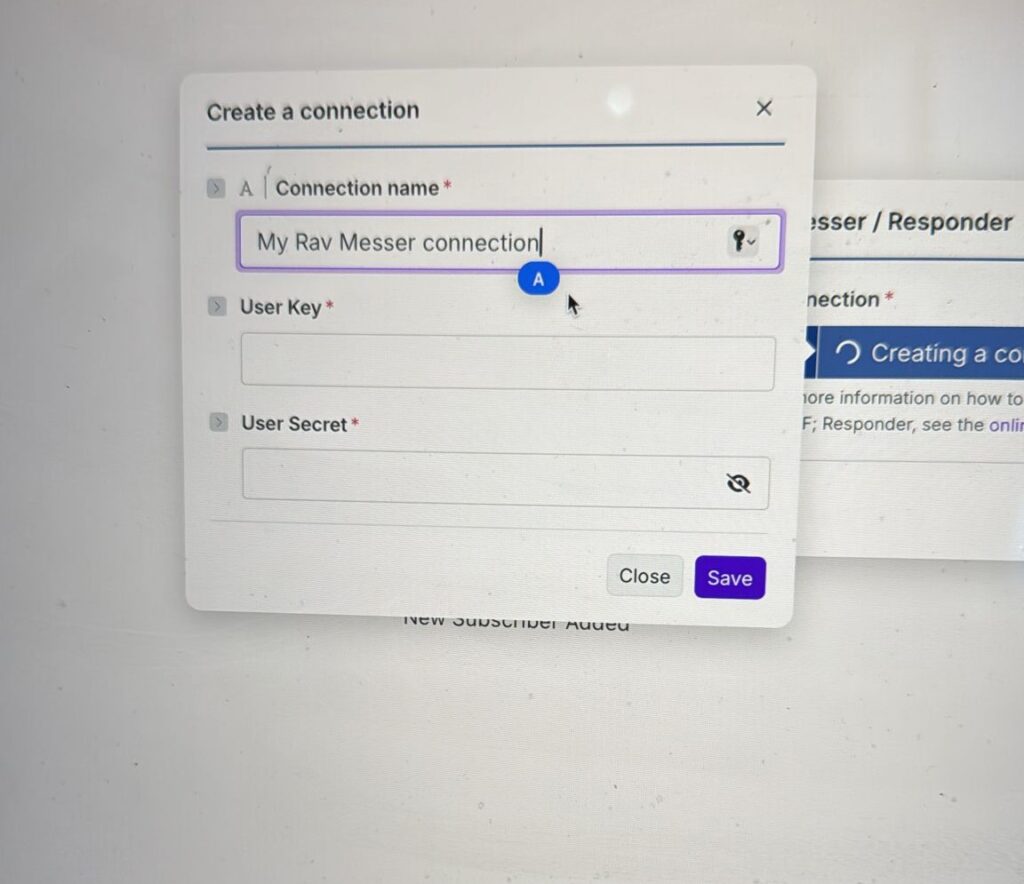Screen dimensions: 1024x884
Task: Click the User Key label text
Action: click(280, 307)
